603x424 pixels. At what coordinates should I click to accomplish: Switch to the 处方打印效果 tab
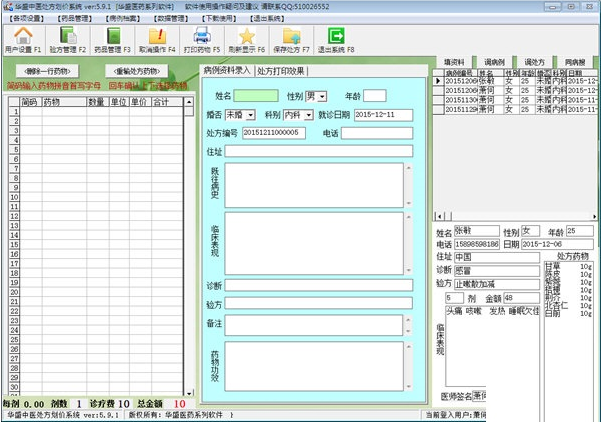[283, 71]
